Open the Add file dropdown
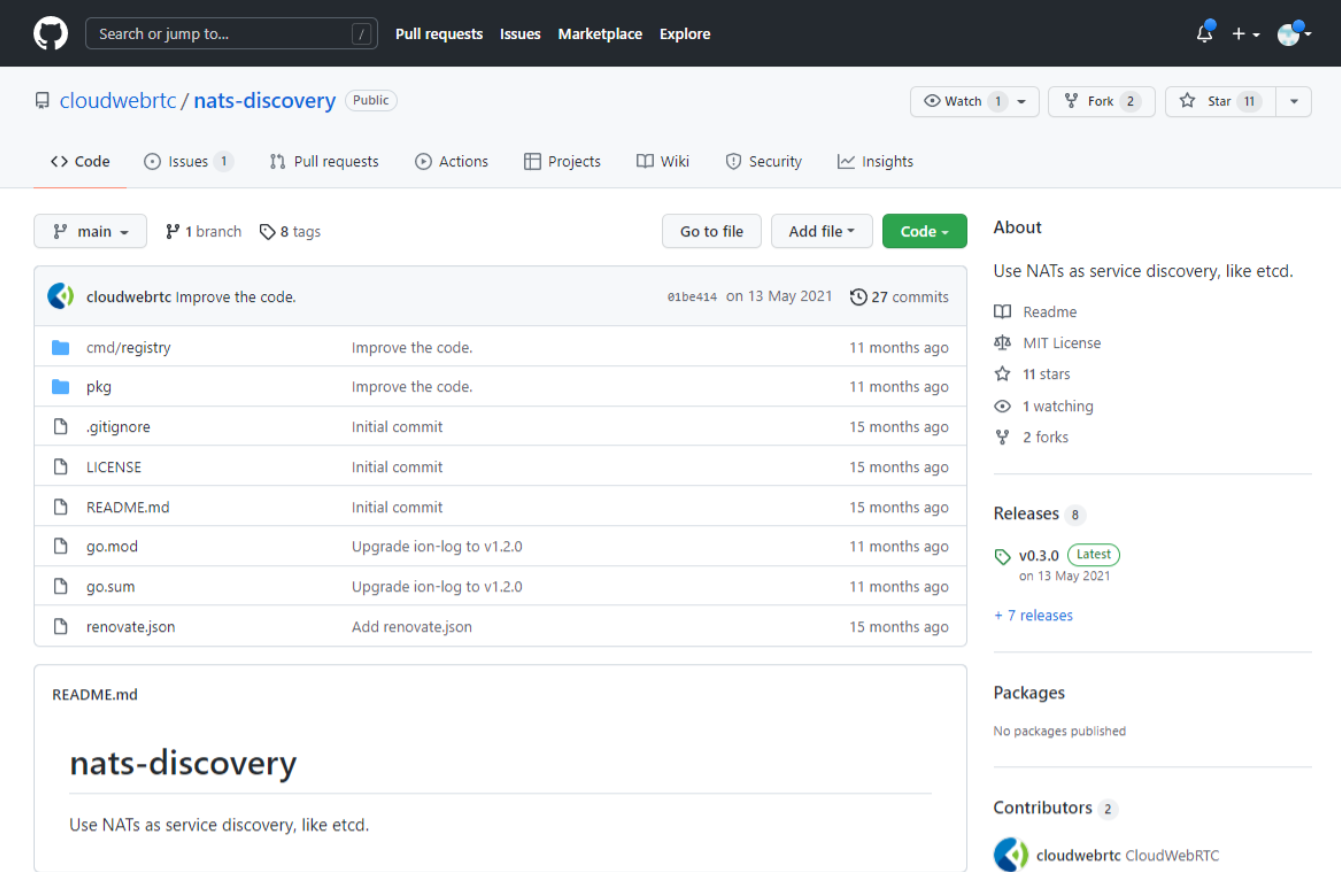 pyautogui.click(x=821, y=231)
